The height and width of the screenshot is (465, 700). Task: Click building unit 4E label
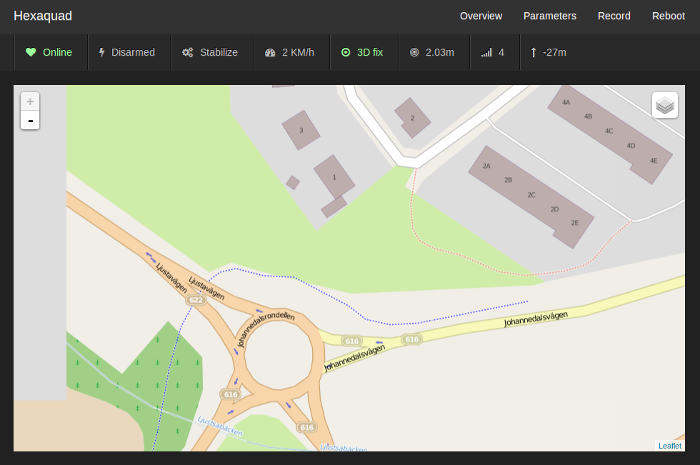654,160
